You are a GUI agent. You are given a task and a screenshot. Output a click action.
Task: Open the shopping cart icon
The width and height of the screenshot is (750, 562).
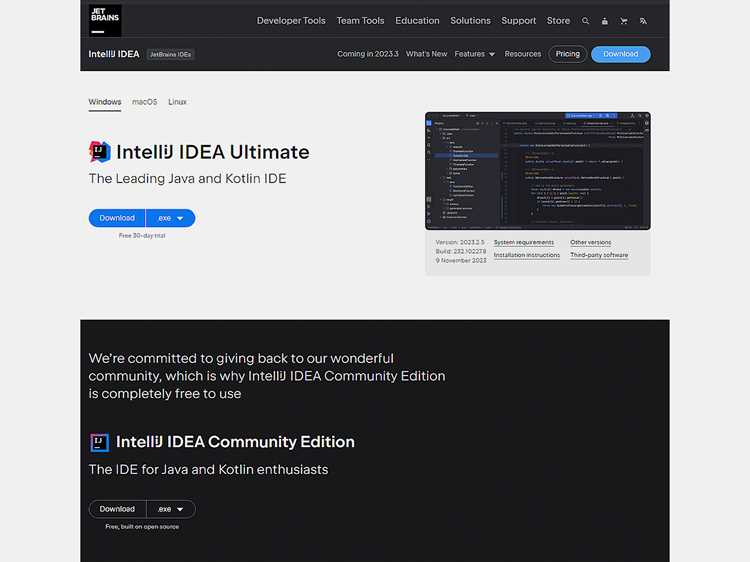point(624,21)
